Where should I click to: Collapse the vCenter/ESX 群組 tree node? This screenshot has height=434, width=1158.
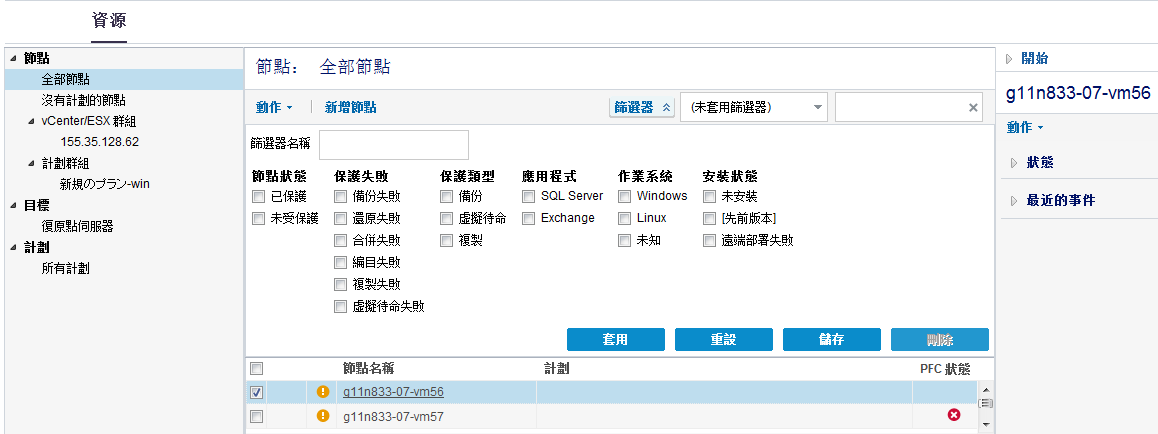tap(32, 121)
